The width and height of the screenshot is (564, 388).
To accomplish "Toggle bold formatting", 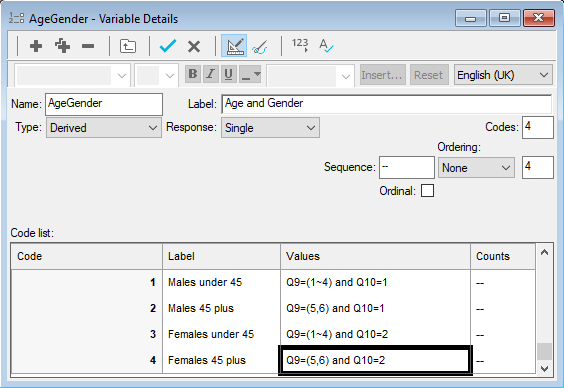I will [193, 74].
